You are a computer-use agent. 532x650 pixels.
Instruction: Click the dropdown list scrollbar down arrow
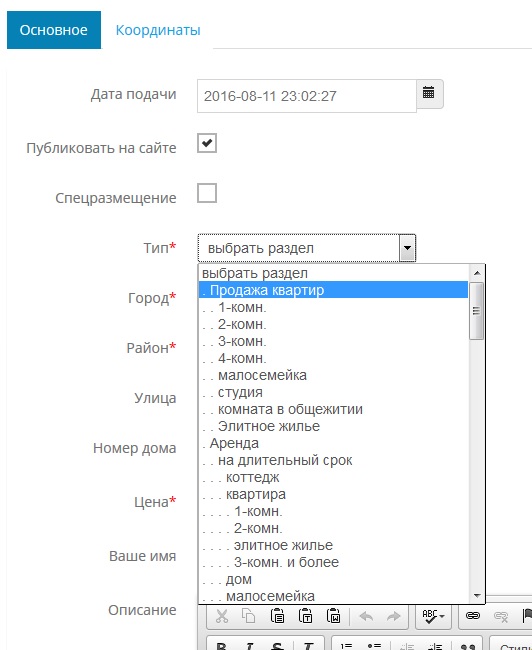point(477,596)
